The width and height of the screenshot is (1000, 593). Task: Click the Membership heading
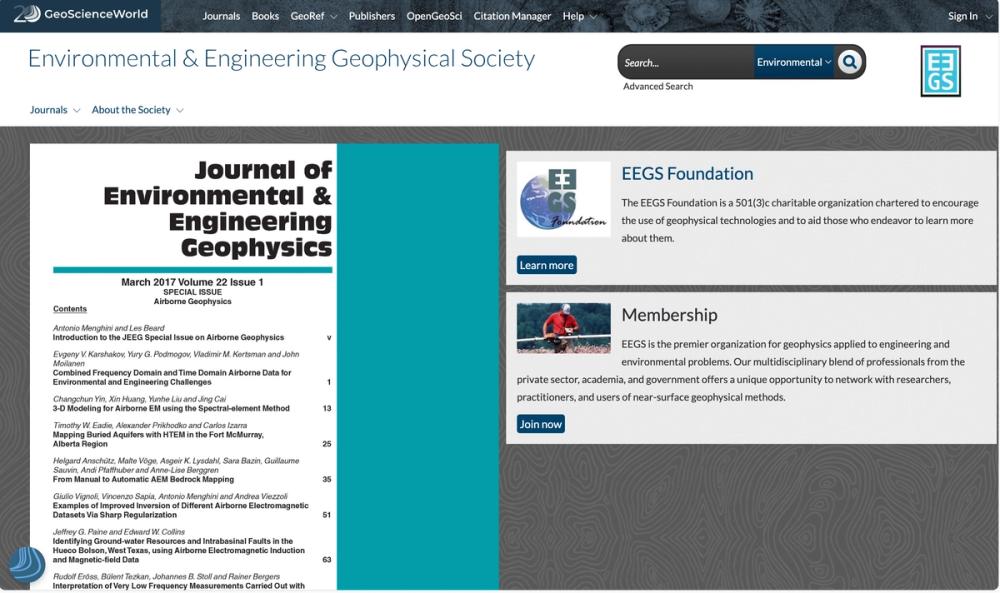coord(669,314)
